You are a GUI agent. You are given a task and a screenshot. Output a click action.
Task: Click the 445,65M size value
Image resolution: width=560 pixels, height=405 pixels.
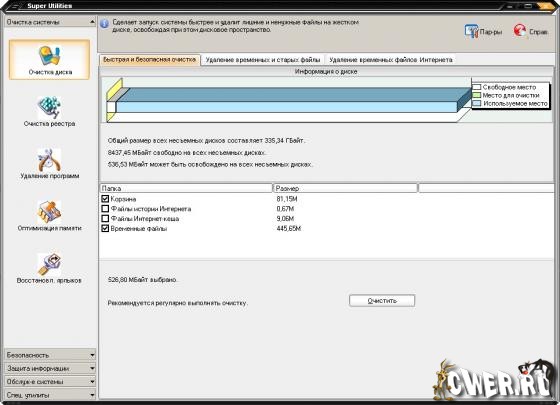[289, 228]
